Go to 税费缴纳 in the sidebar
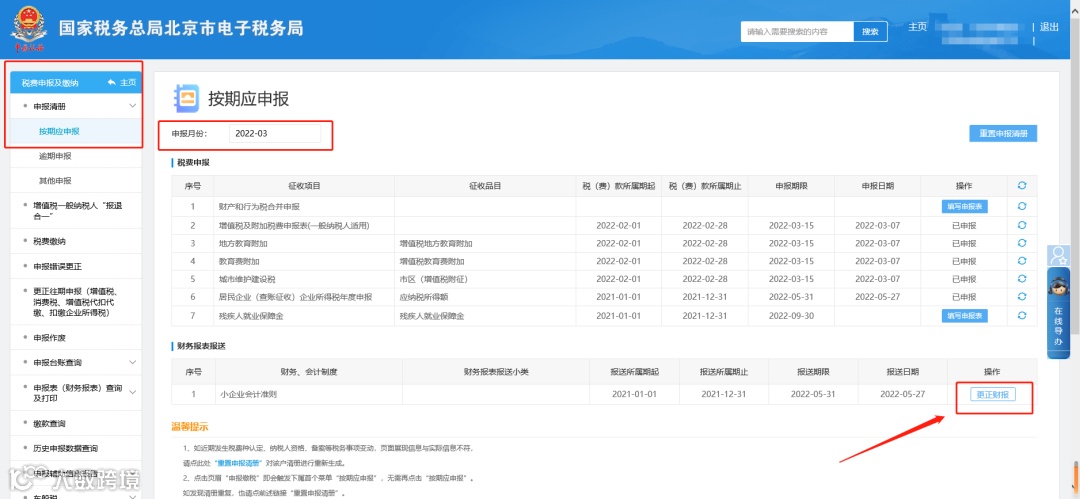The height and width of the screenshot is (499, 1080). pyautogui.click(x=50, y=241)
